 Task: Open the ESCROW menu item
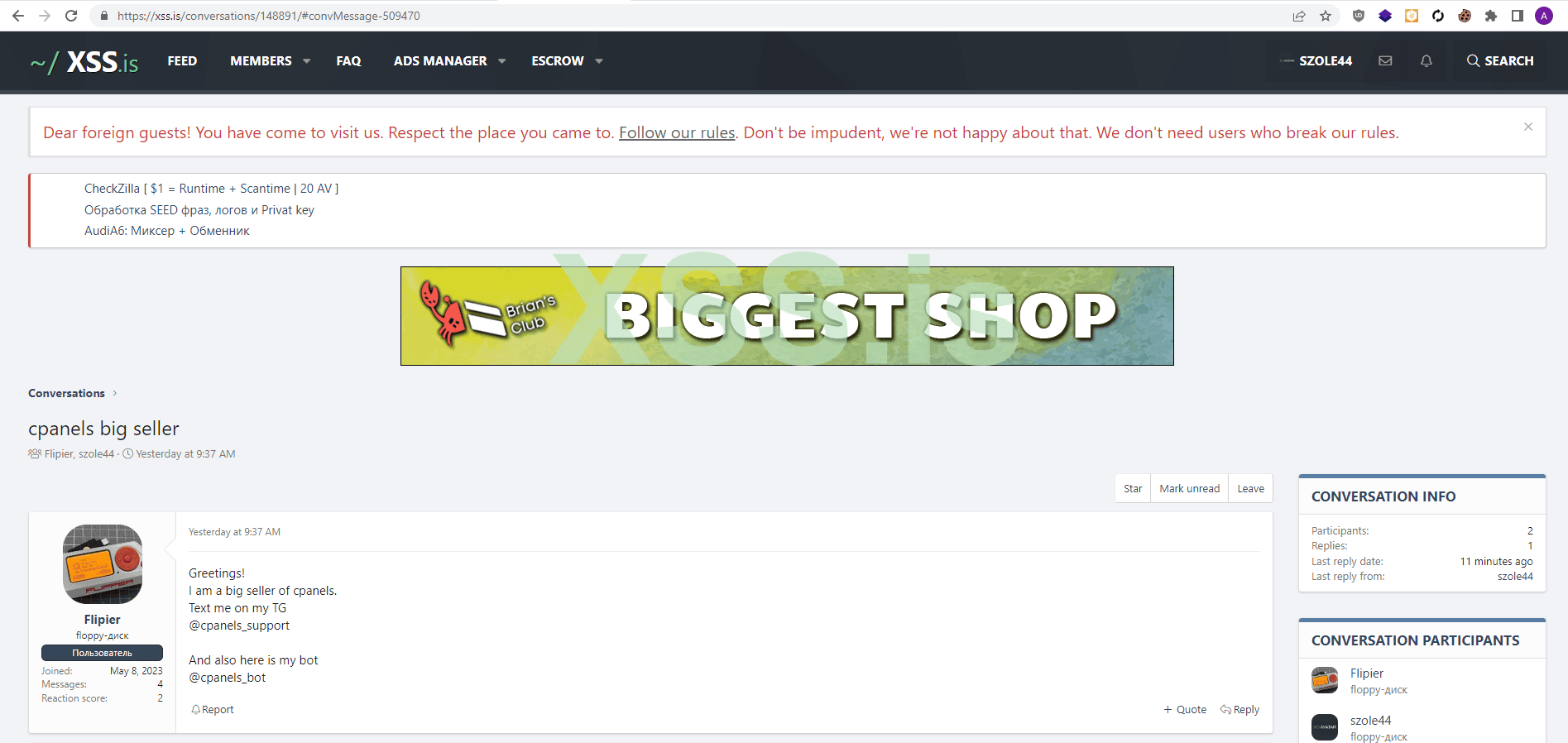point(558,61)
